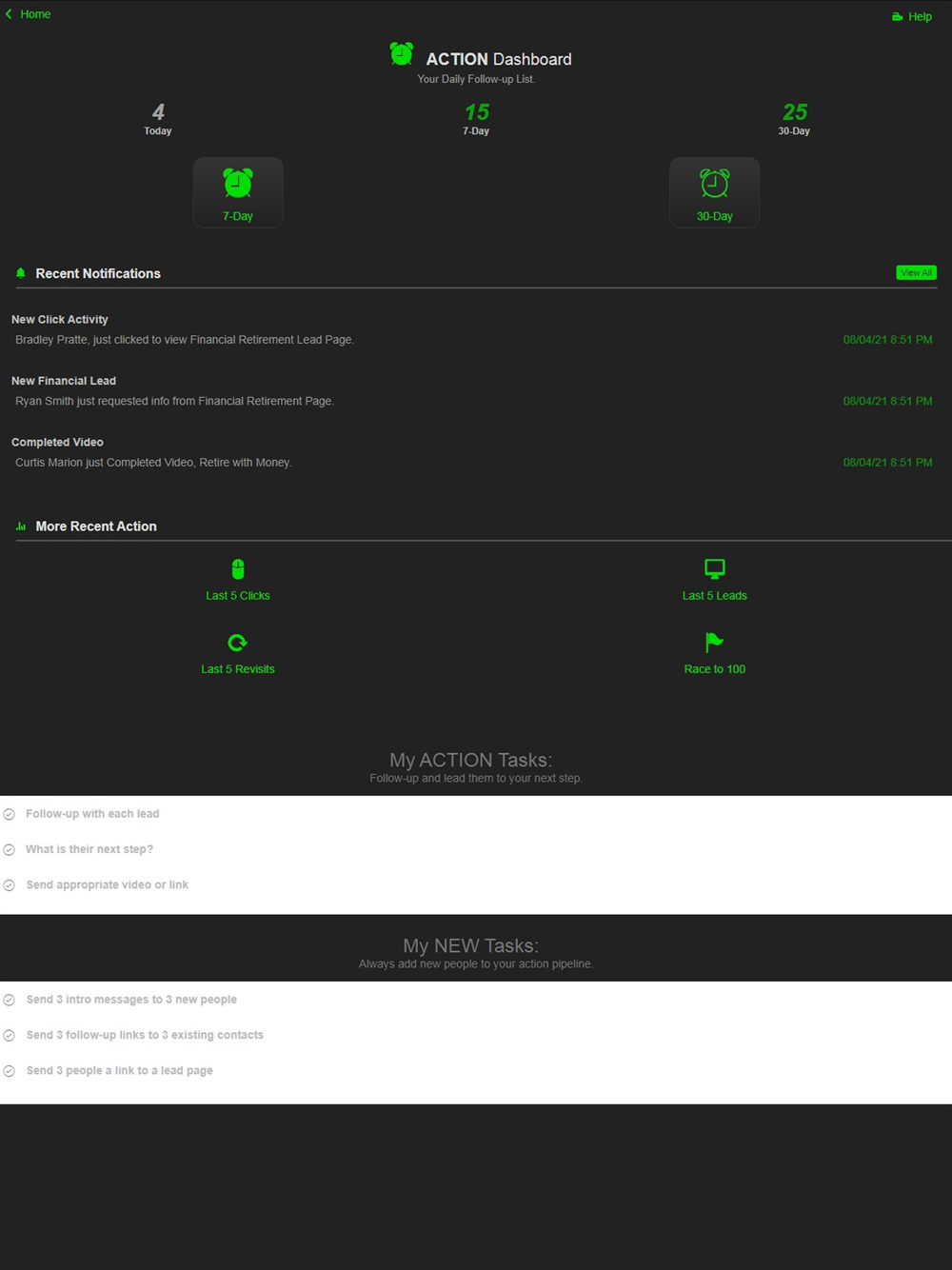Open the Last 5 Clicks link
This screenshot has width=952, height=1270.
pyautogui.click(x=238, y=596)
